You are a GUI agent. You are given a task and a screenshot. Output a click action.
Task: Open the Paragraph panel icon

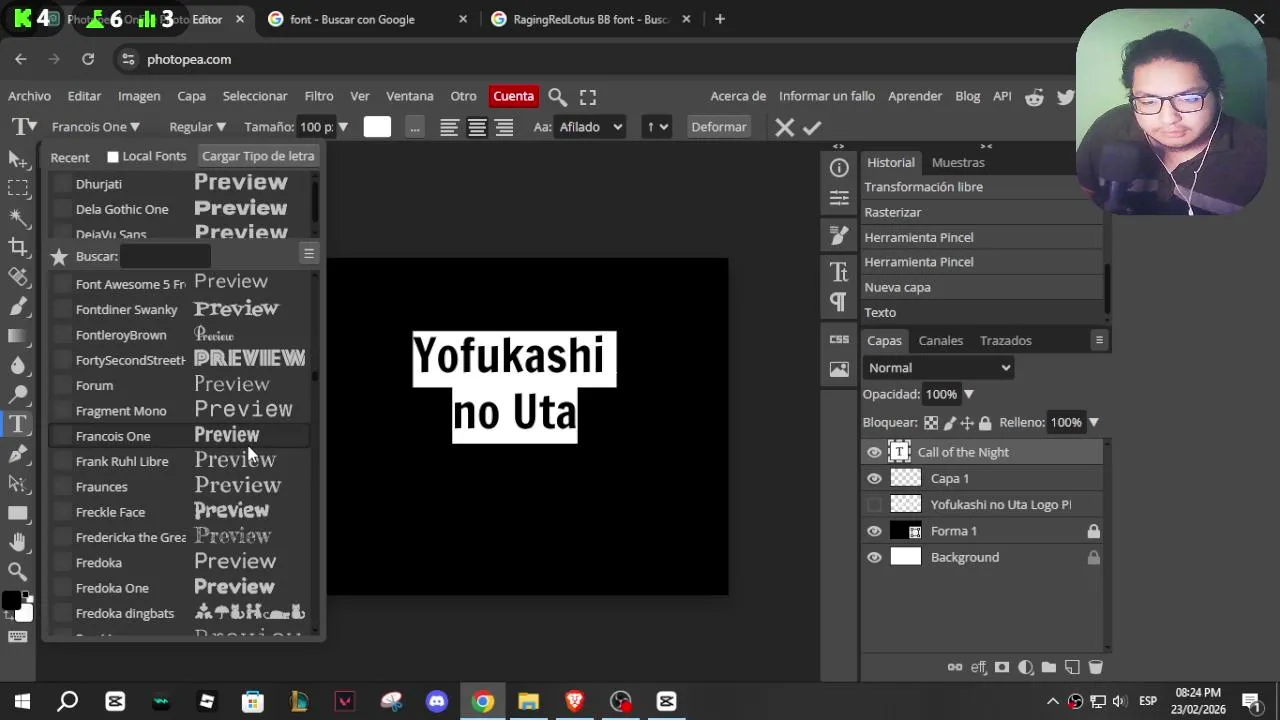(x=839, y=302)
